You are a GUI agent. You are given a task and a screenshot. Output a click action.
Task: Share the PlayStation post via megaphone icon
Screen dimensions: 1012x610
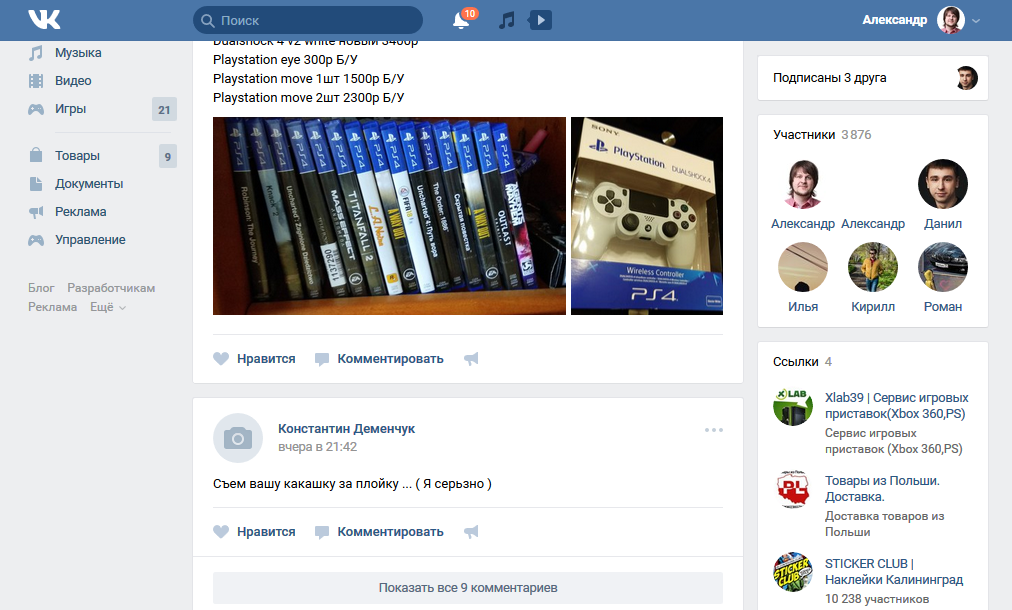[471, 359]
